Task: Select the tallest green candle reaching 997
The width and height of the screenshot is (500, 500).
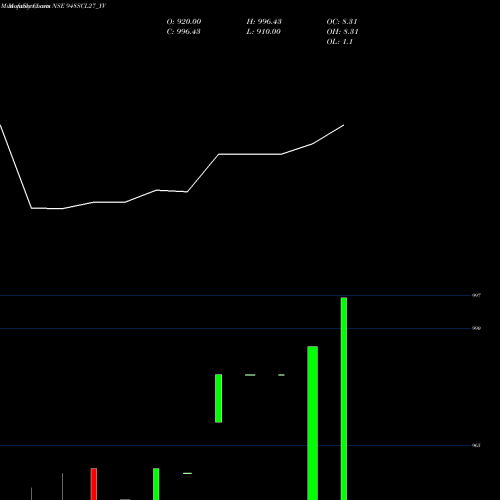Action: click(x=344, y=399)
